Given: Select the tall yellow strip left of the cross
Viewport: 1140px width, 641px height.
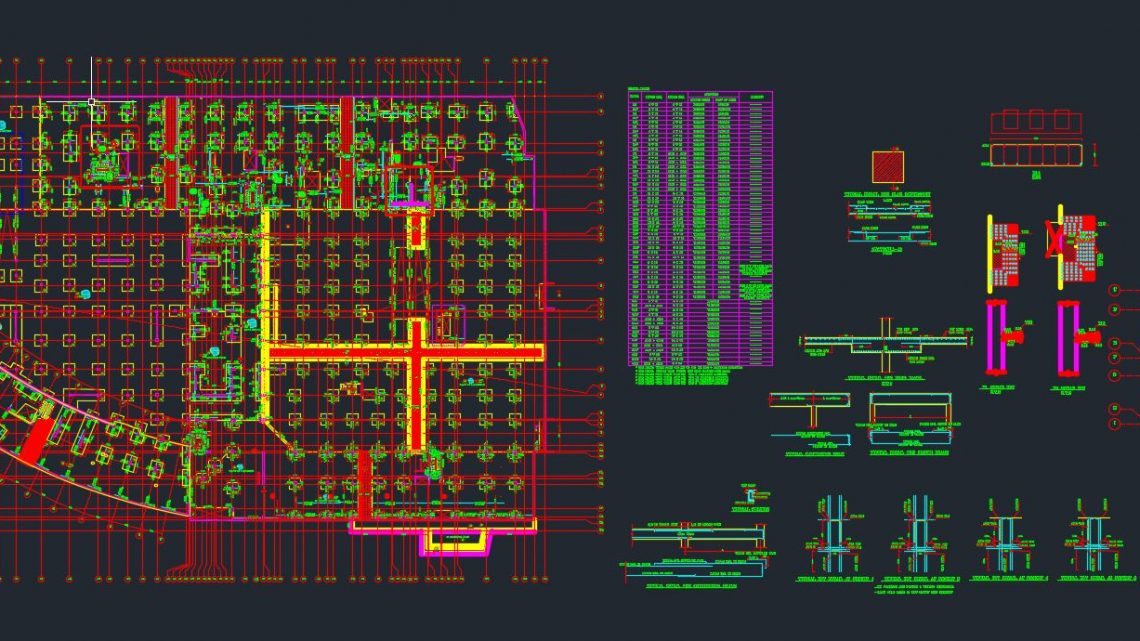Looking at the screenshot, I should 266,314.
